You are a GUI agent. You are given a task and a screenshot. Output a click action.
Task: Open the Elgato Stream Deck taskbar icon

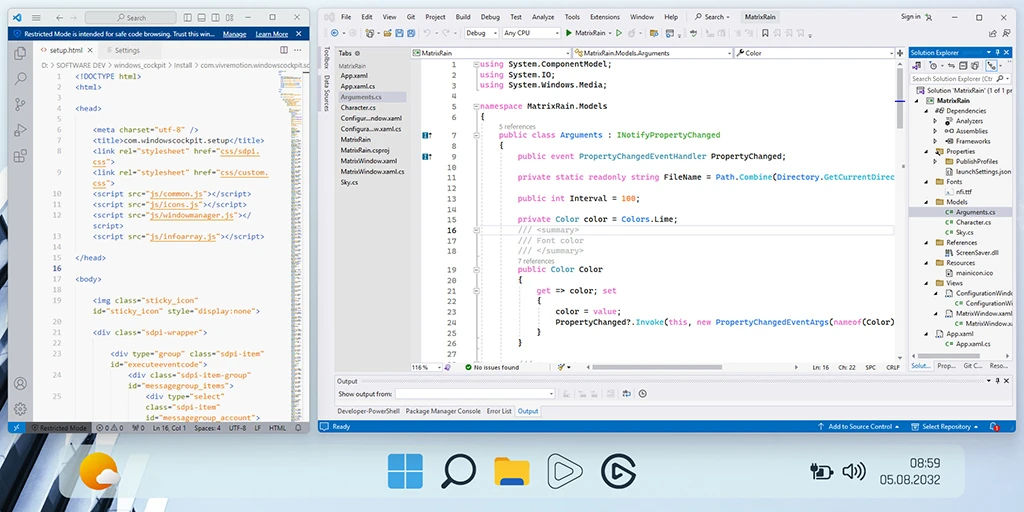point(618,470)
